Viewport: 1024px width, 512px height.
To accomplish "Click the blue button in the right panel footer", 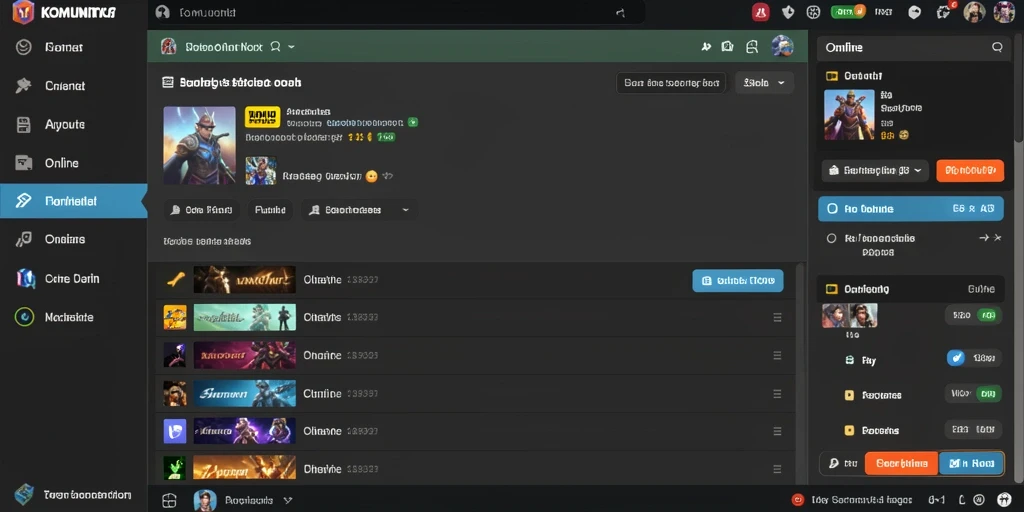I will click(971, 463).
